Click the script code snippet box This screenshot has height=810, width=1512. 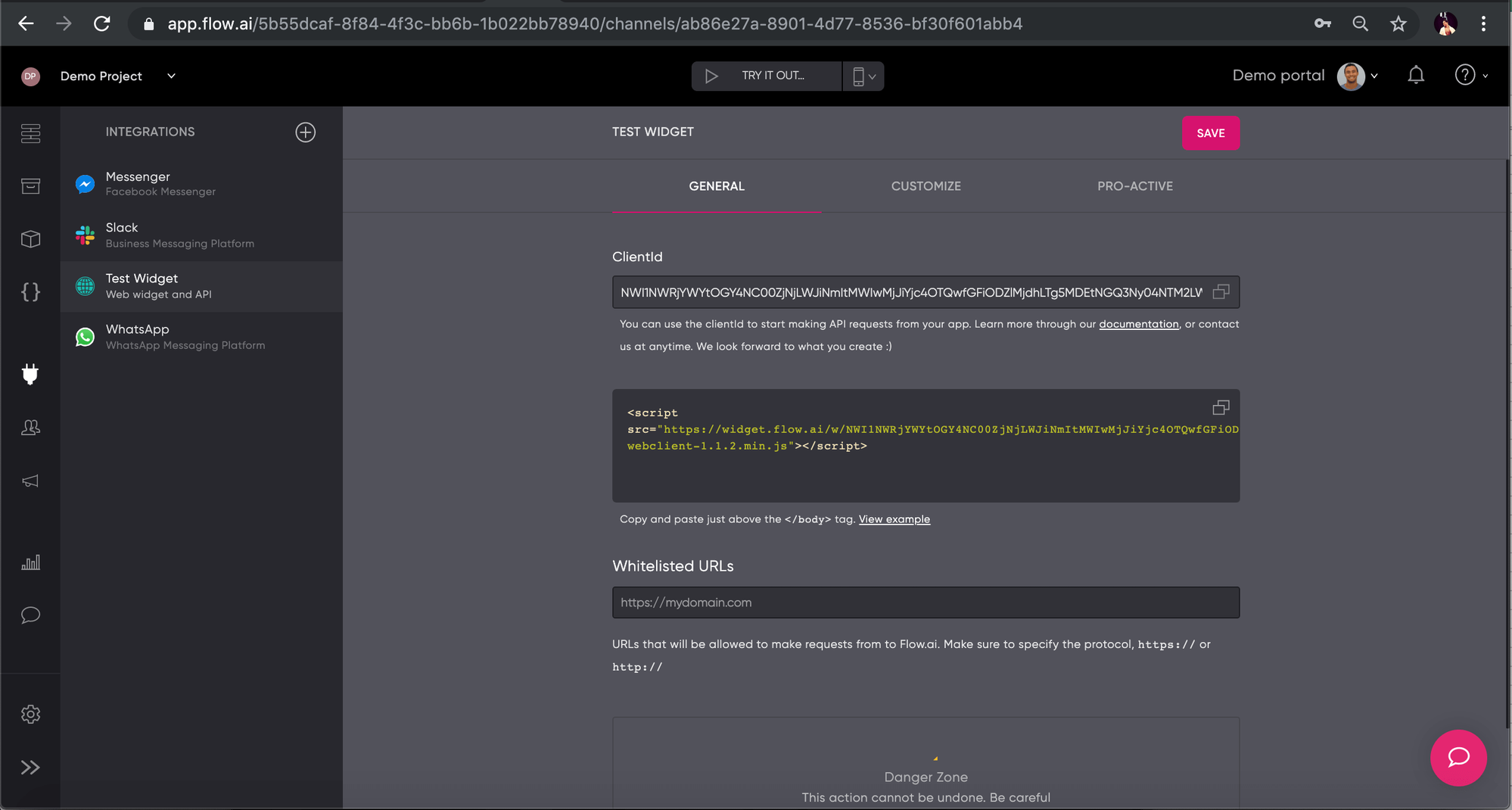click(x=926, y=446)
